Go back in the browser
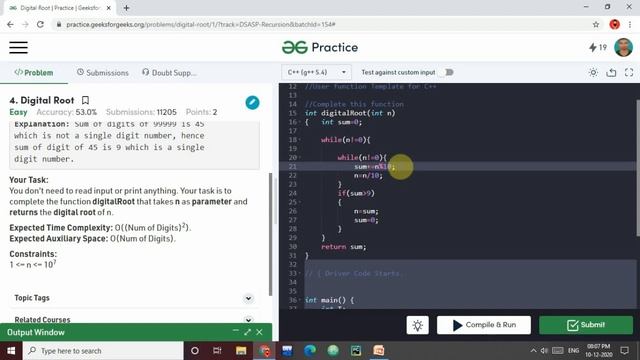Screen dimensions: 640x360 11,24
